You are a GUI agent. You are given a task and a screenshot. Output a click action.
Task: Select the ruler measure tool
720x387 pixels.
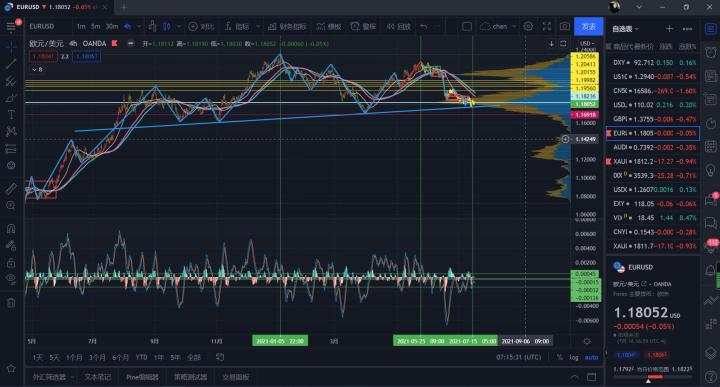tap(11, 188)
